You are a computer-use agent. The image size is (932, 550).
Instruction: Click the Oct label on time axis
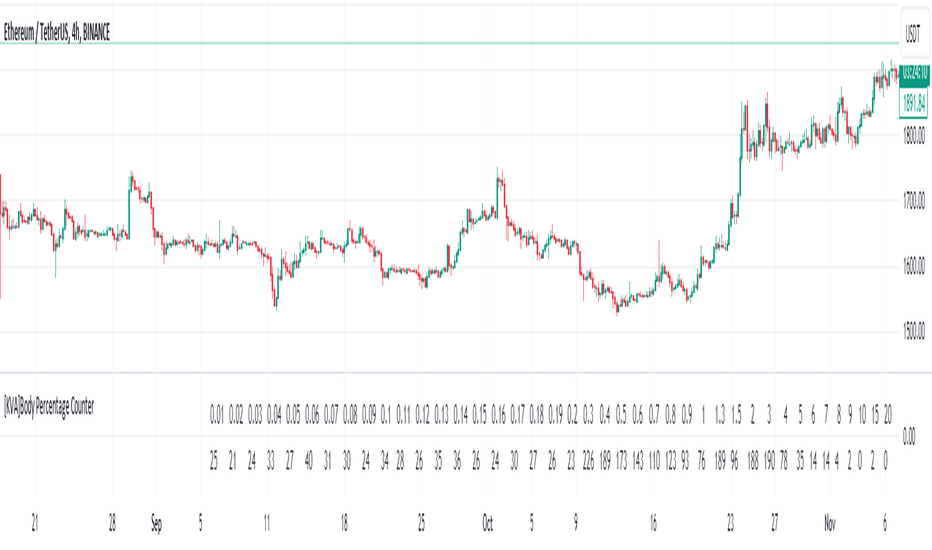pos(487,523)
